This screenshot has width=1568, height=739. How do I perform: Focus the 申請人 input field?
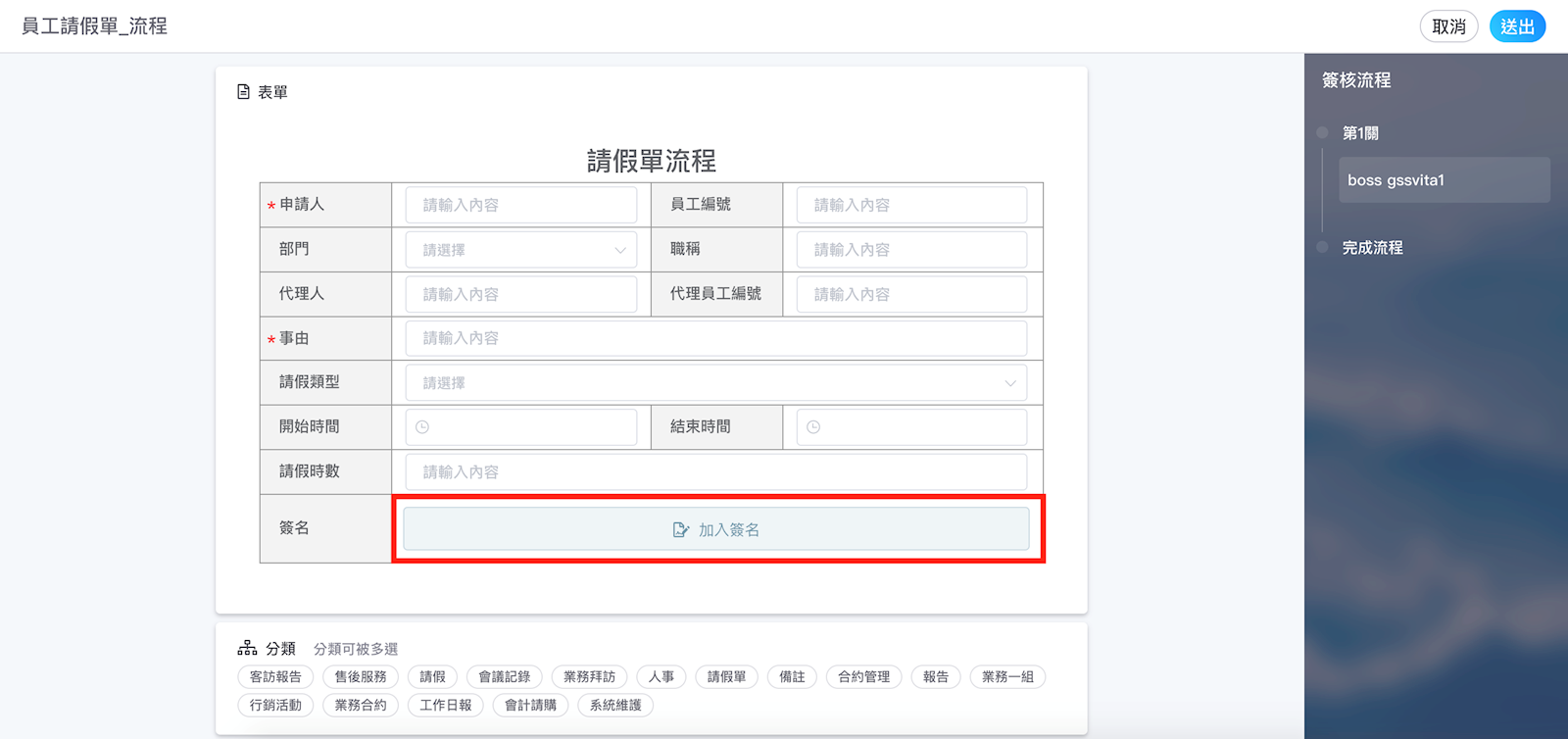(521, 205)
